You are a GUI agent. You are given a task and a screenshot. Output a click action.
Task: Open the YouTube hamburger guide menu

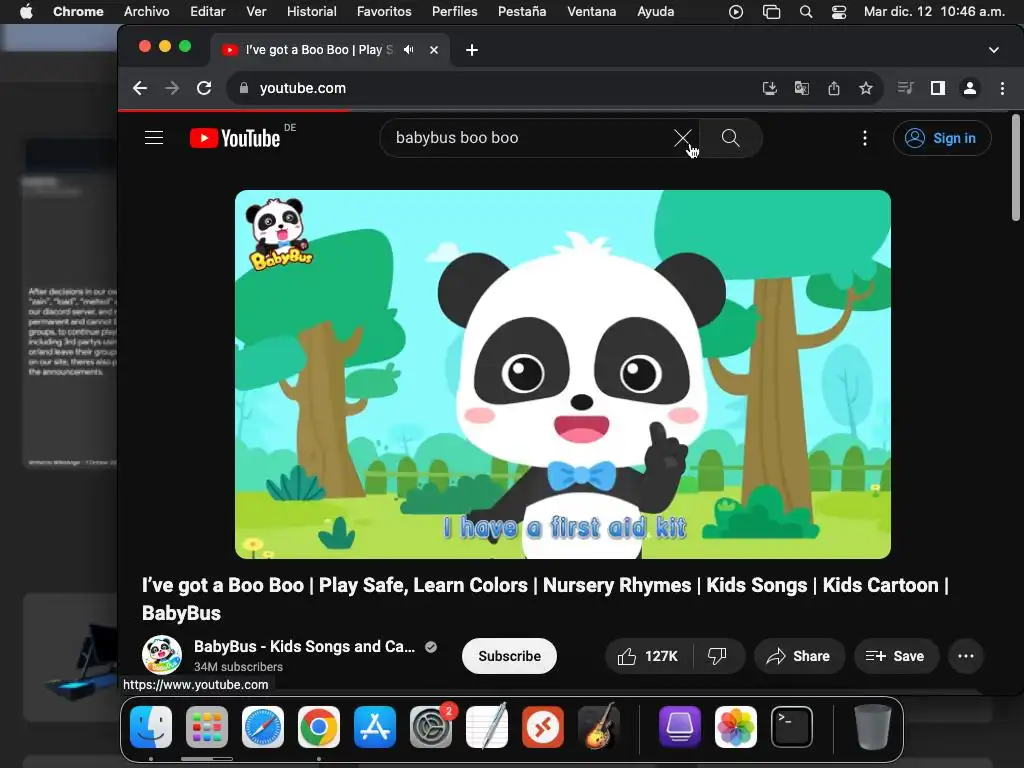[154, 138]
